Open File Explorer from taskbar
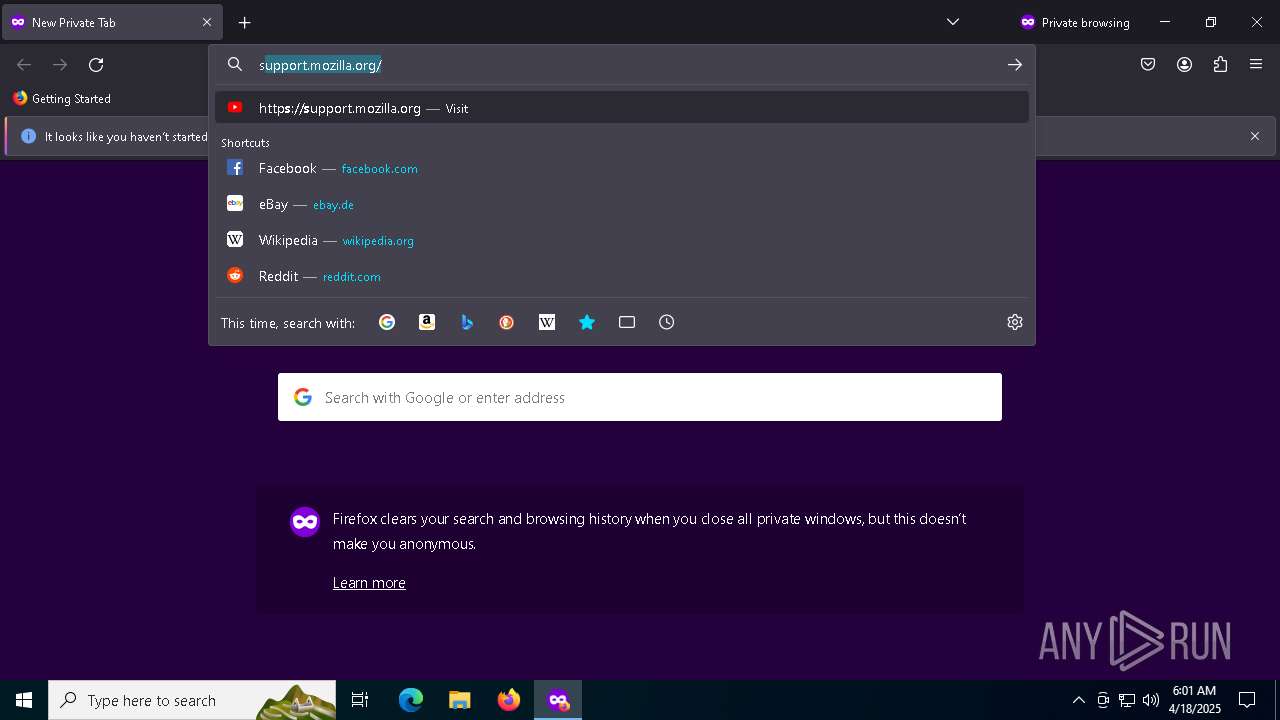This screenshot has height=720, width=1280. (460, 700)
